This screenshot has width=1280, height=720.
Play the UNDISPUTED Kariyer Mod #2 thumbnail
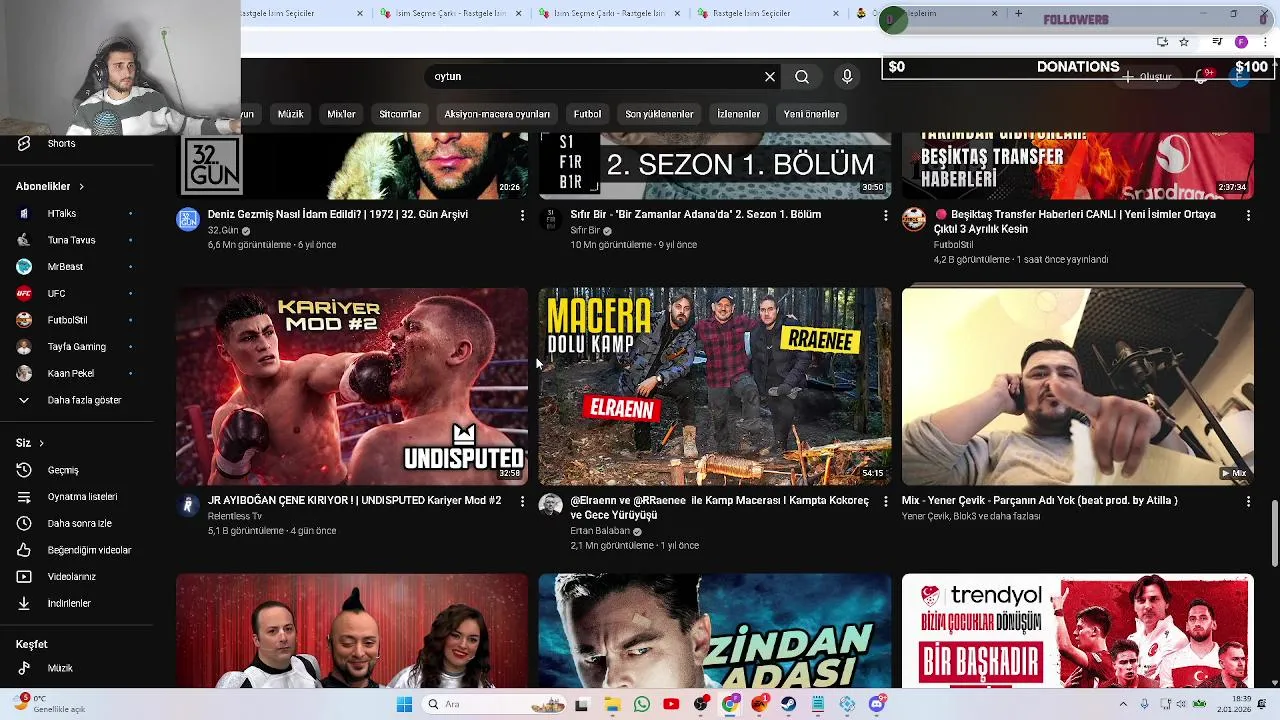click(x=352, y=387)
